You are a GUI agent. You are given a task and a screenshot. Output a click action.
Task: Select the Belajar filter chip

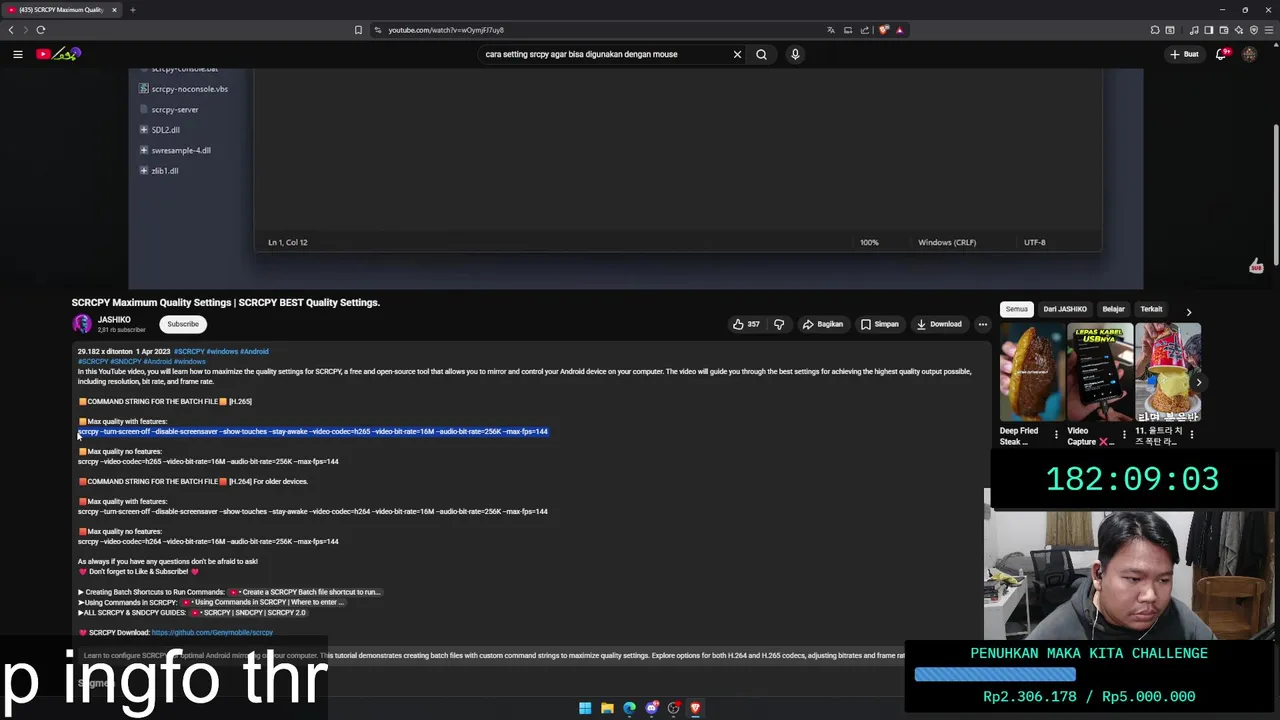tap(1113, 309)
